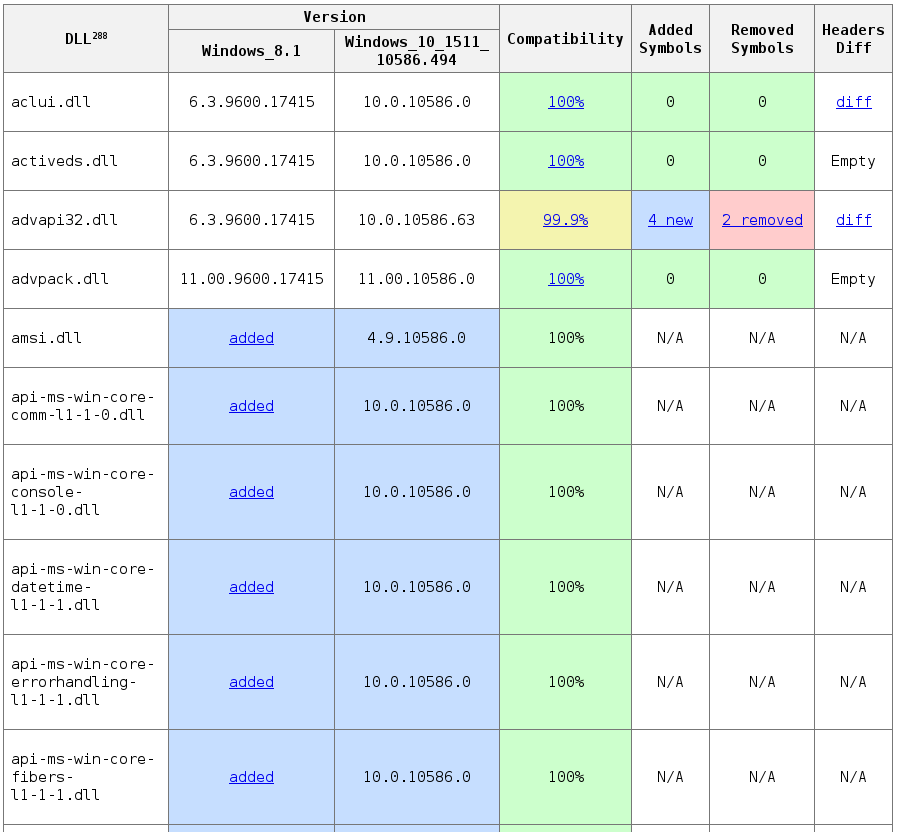Open diff link in advapi32.dll row
This screenshot has height=832, width=898.
[x=853, y=220]
